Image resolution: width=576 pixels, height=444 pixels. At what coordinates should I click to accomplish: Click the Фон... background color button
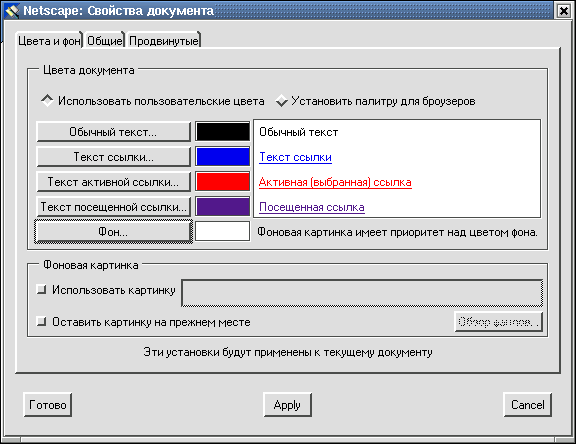click(x=114, y=232)
